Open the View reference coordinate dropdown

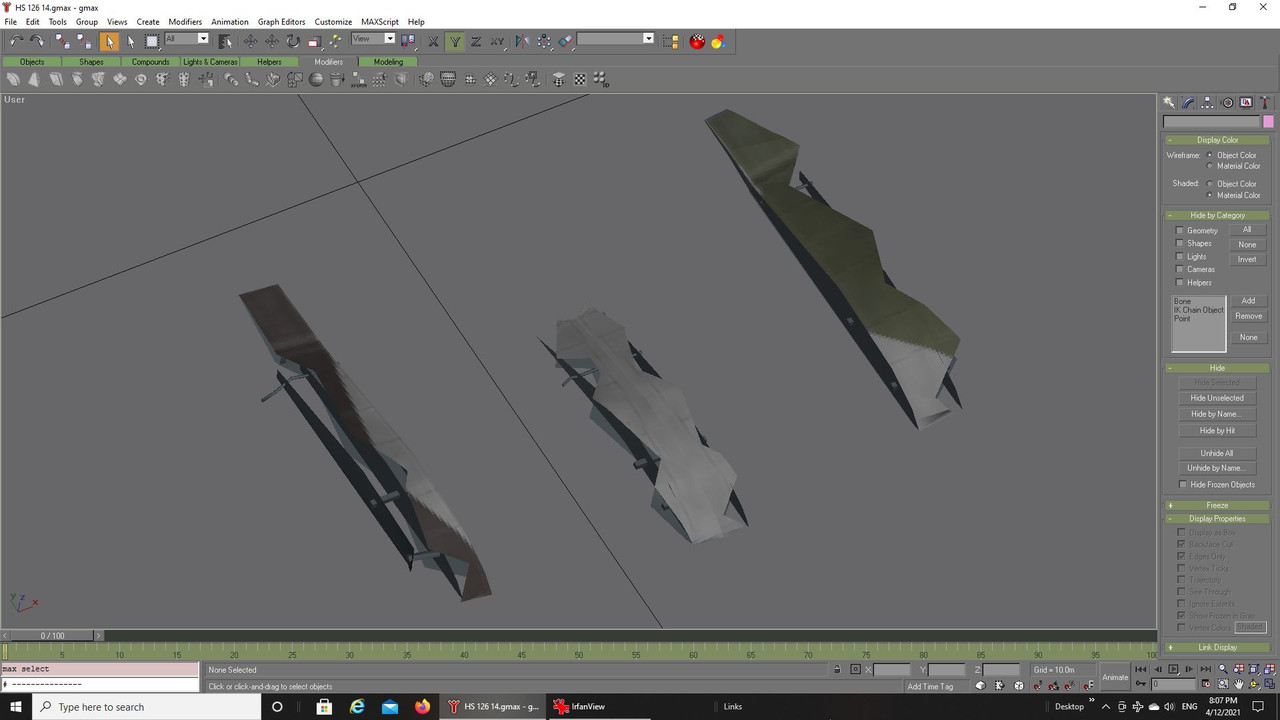point(389,39)
